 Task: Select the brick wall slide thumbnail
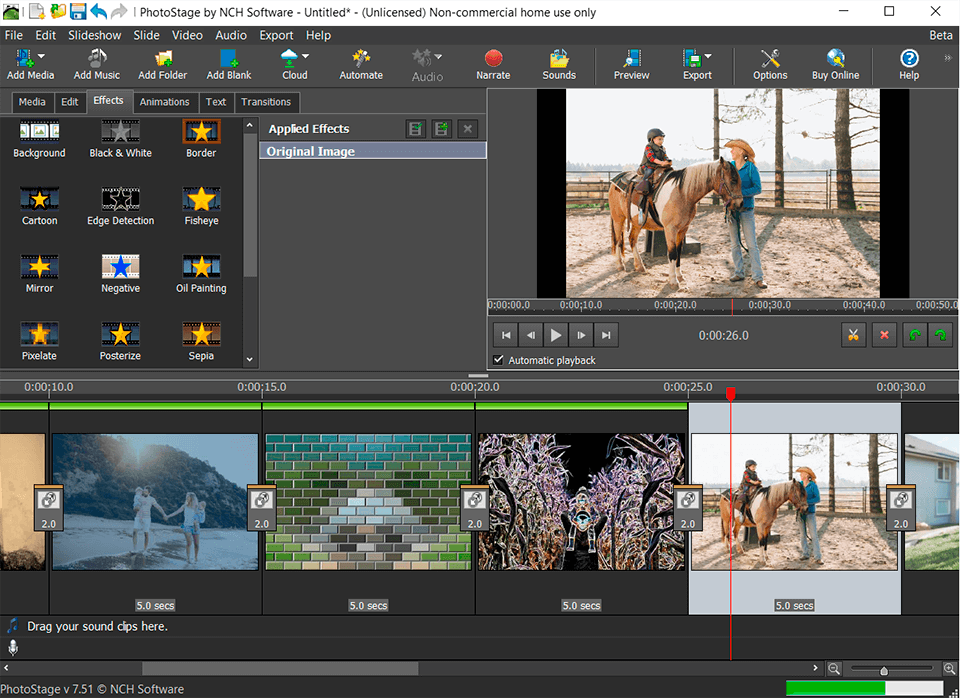pyautogui.click(x=368, y=502)
